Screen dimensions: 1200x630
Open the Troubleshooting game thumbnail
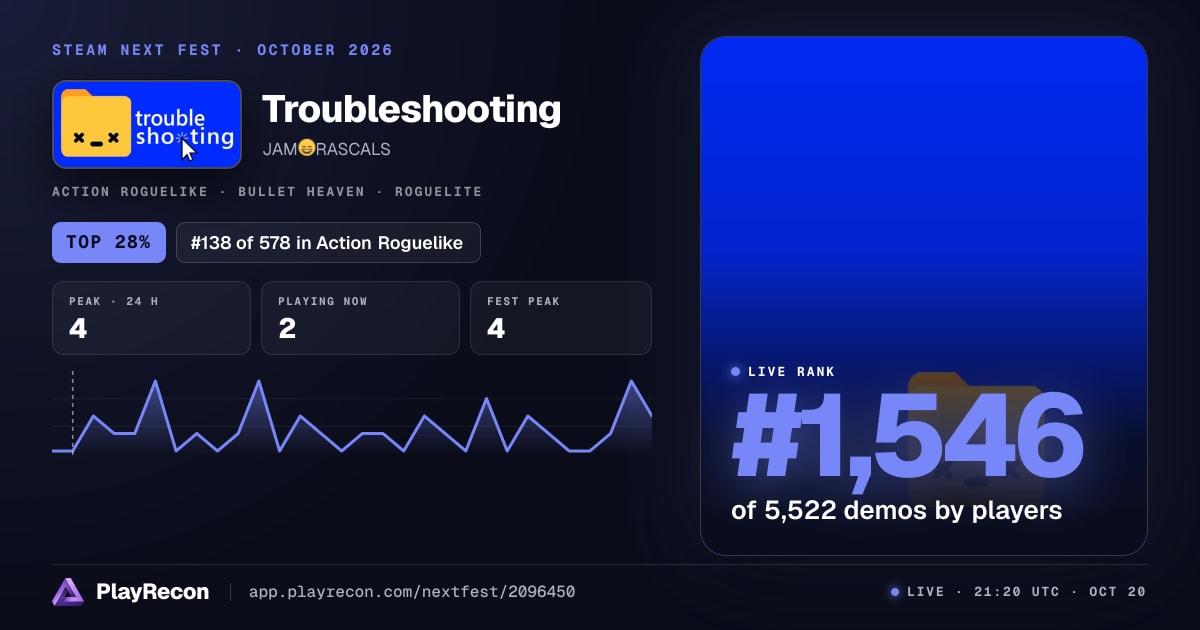(x=147, y=125)
